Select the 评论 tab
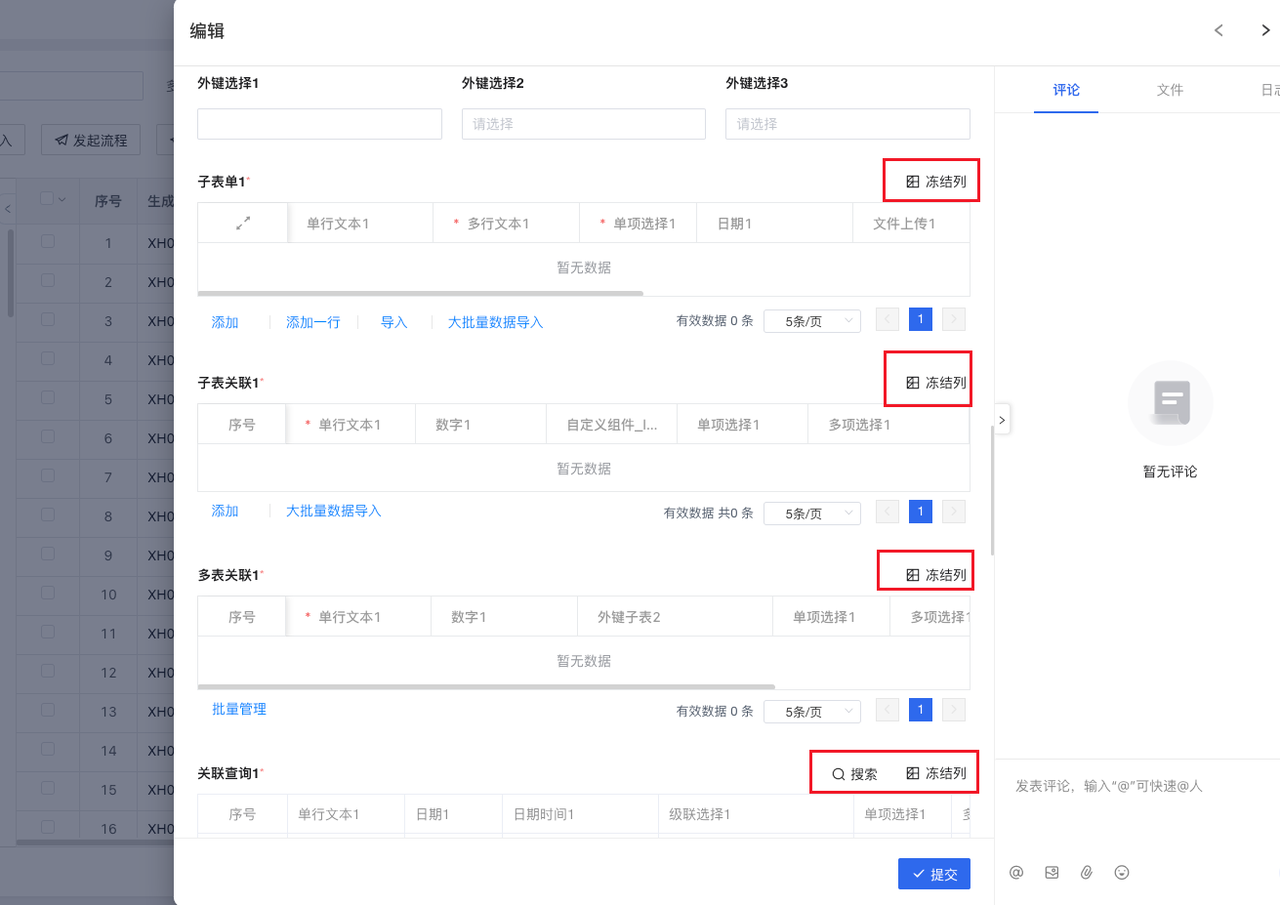This screenshot has height=905, width=1280. (x=1066, y=90)
